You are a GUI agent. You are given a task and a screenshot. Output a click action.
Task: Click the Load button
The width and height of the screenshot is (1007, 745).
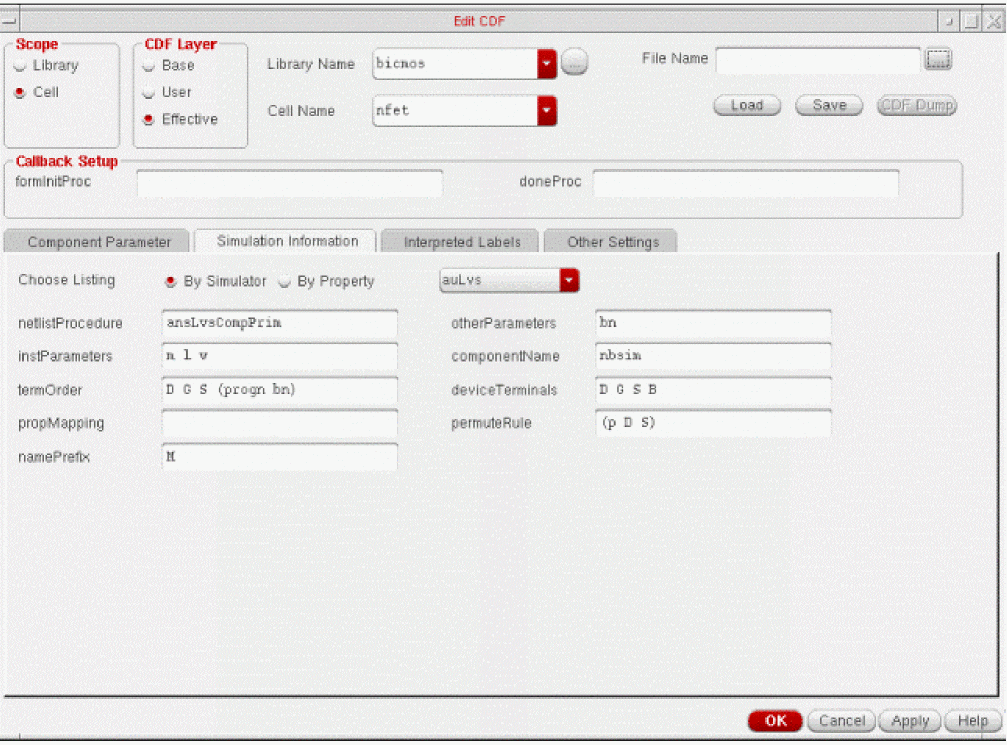747,105
